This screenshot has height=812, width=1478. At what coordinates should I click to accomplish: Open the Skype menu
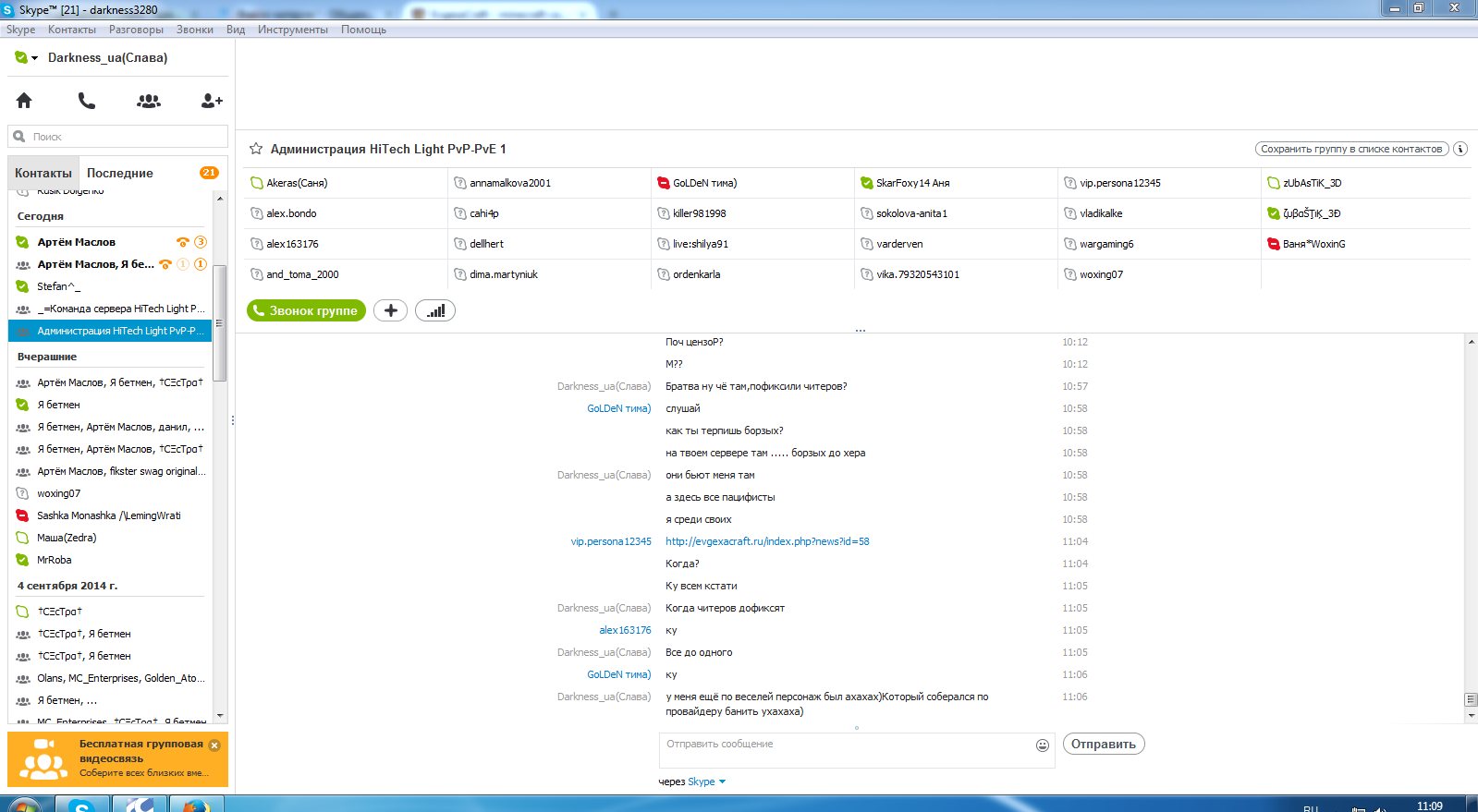coord(20,30)
